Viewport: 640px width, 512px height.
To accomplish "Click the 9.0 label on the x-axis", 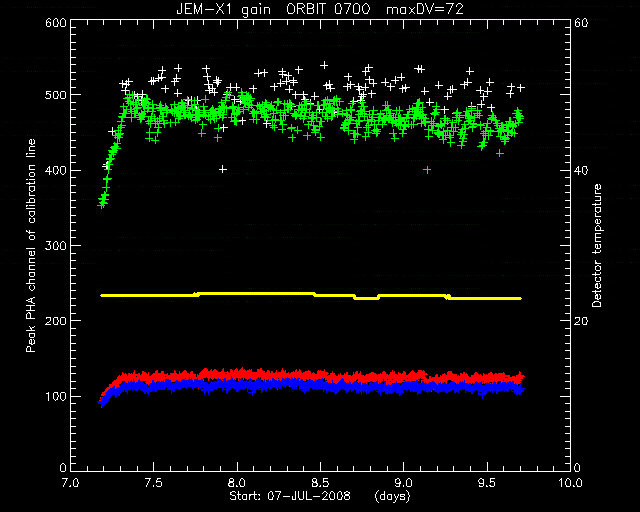I will tap(403, 483).
